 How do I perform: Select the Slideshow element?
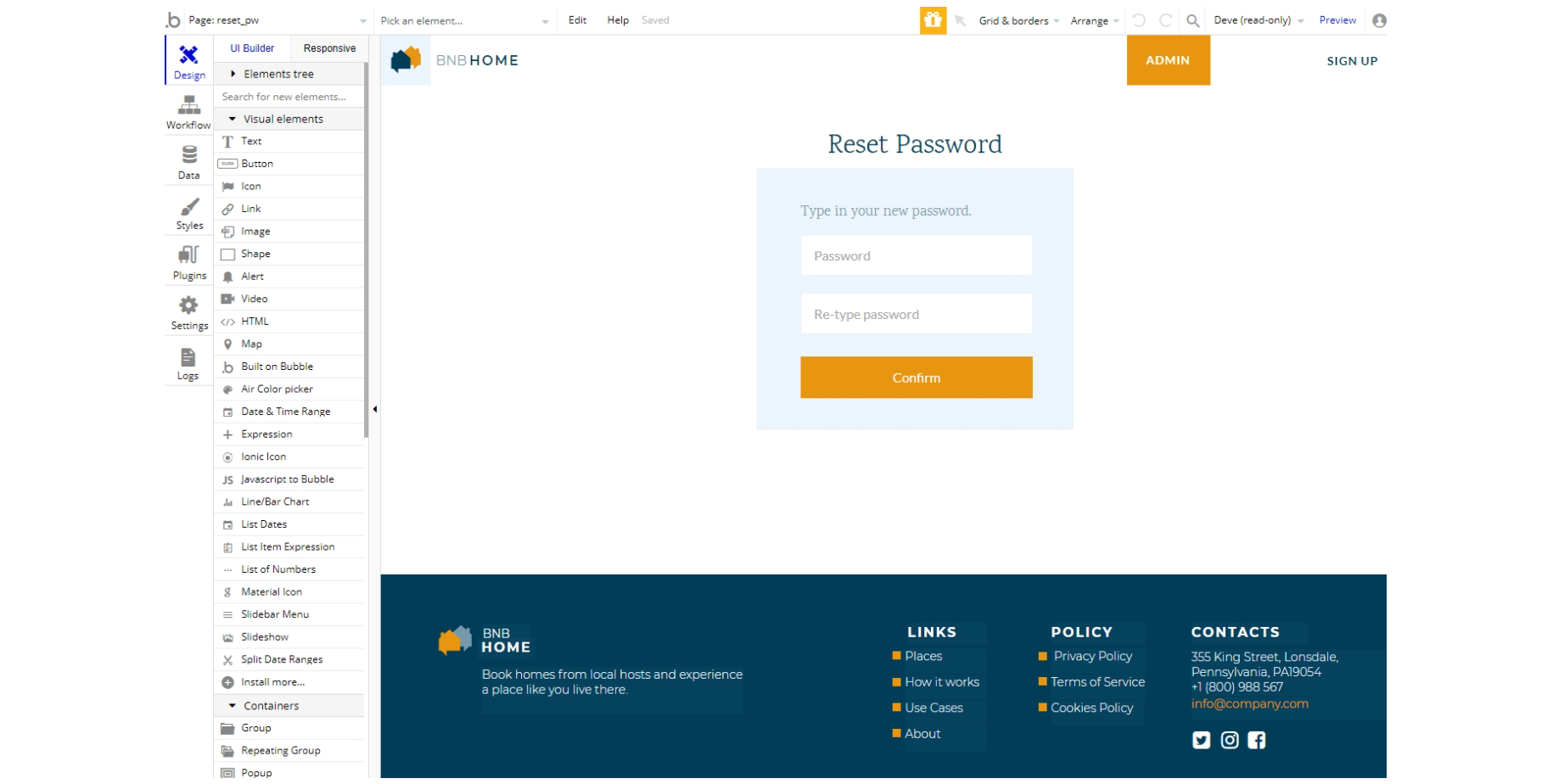point(290,637)
